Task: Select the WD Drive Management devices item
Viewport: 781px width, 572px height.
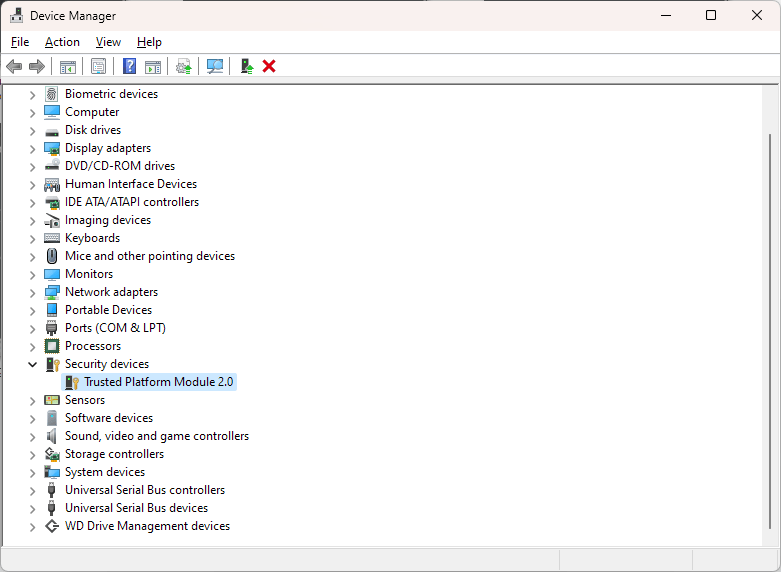Action: 147,526
